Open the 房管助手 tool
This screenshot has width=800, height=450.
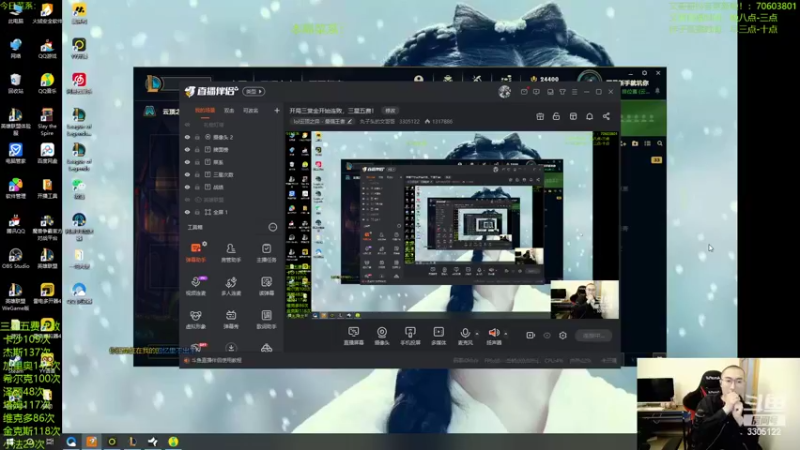[x=231, y=253]
